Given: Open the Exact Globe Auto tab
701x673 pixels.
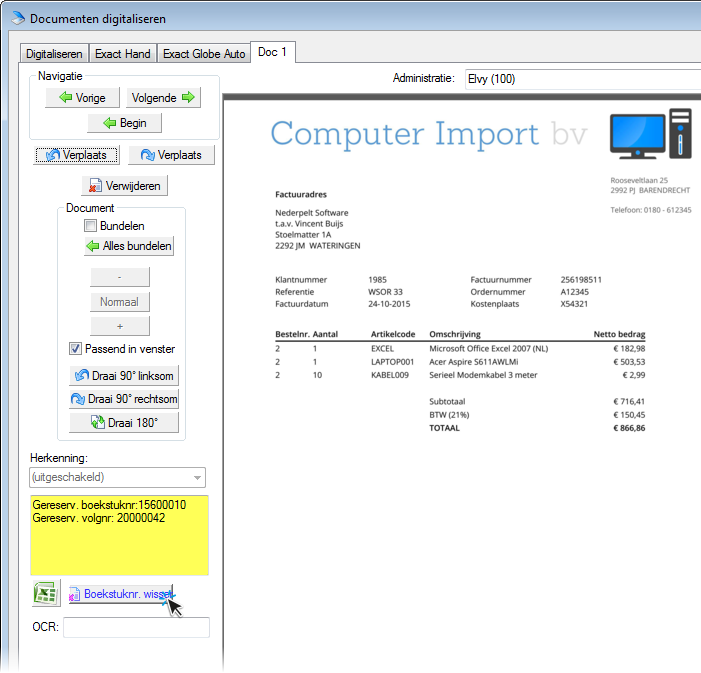Looking at the screenshot, I should (x=204, y=53).
